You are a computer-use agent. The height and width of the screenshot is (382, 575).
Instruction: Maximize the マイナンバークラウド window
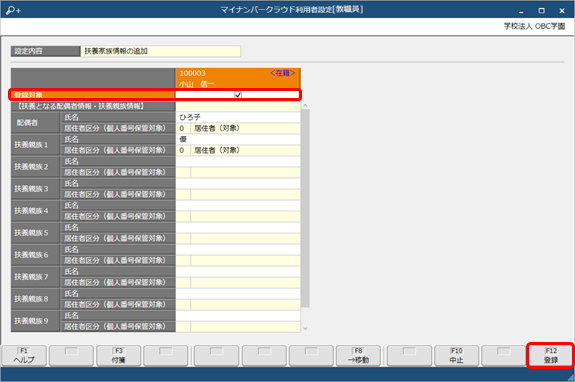tap(542, 11)
